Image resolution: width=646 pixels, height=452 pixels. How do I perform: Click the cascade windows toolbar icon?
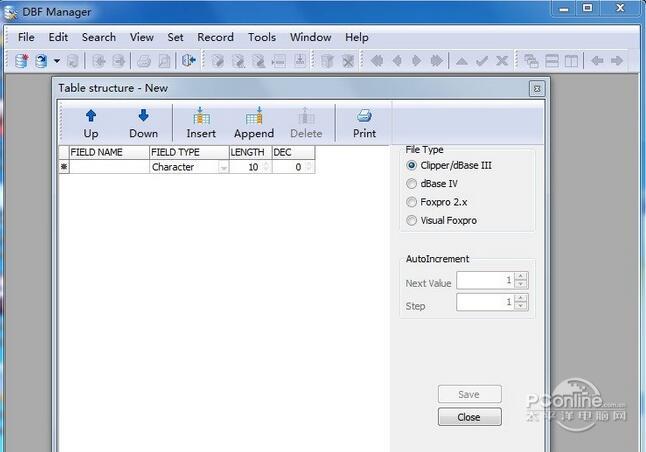531,61
